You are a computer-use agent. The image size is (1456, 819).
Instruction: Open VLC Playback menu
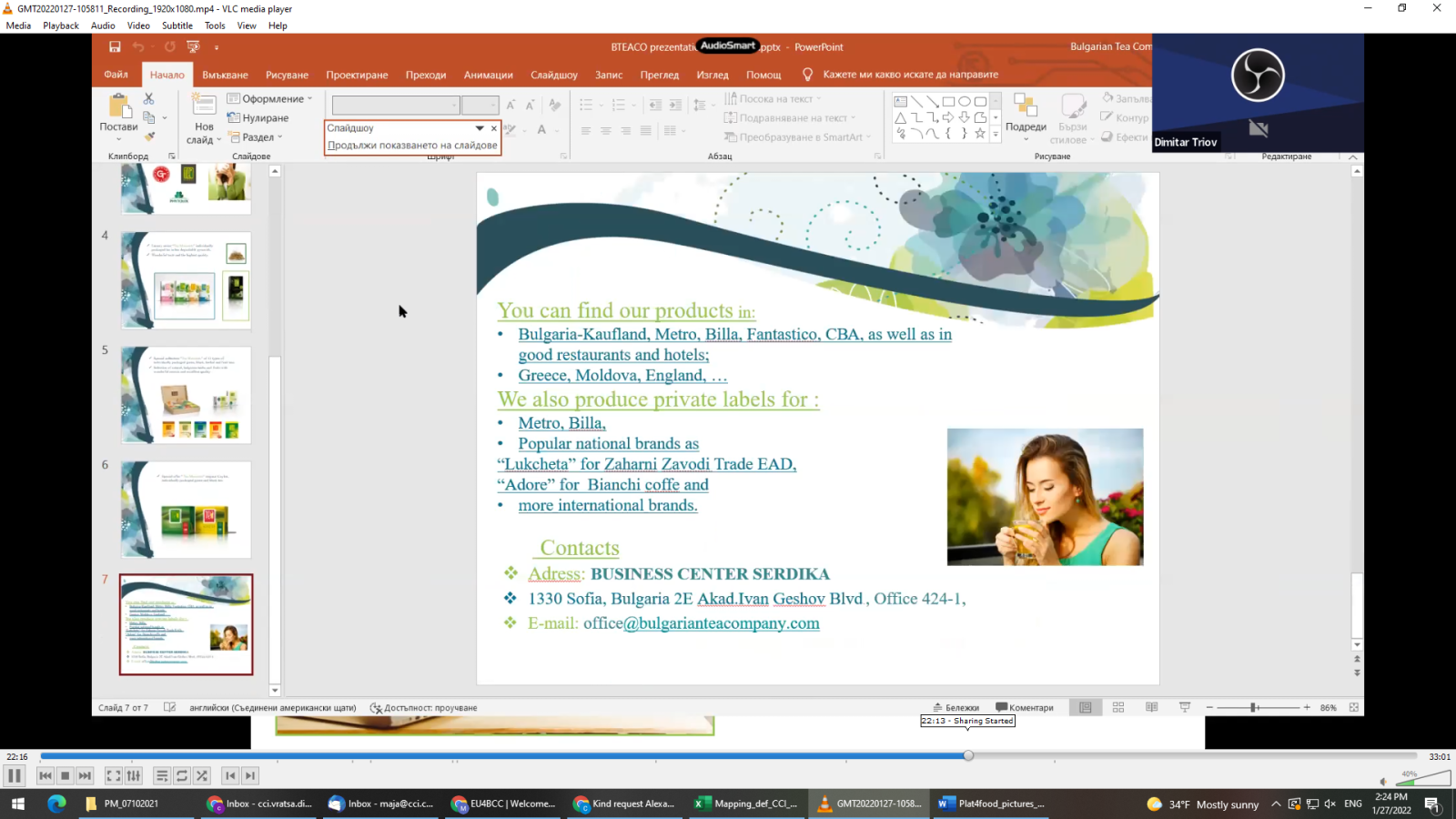pos(61,25)
